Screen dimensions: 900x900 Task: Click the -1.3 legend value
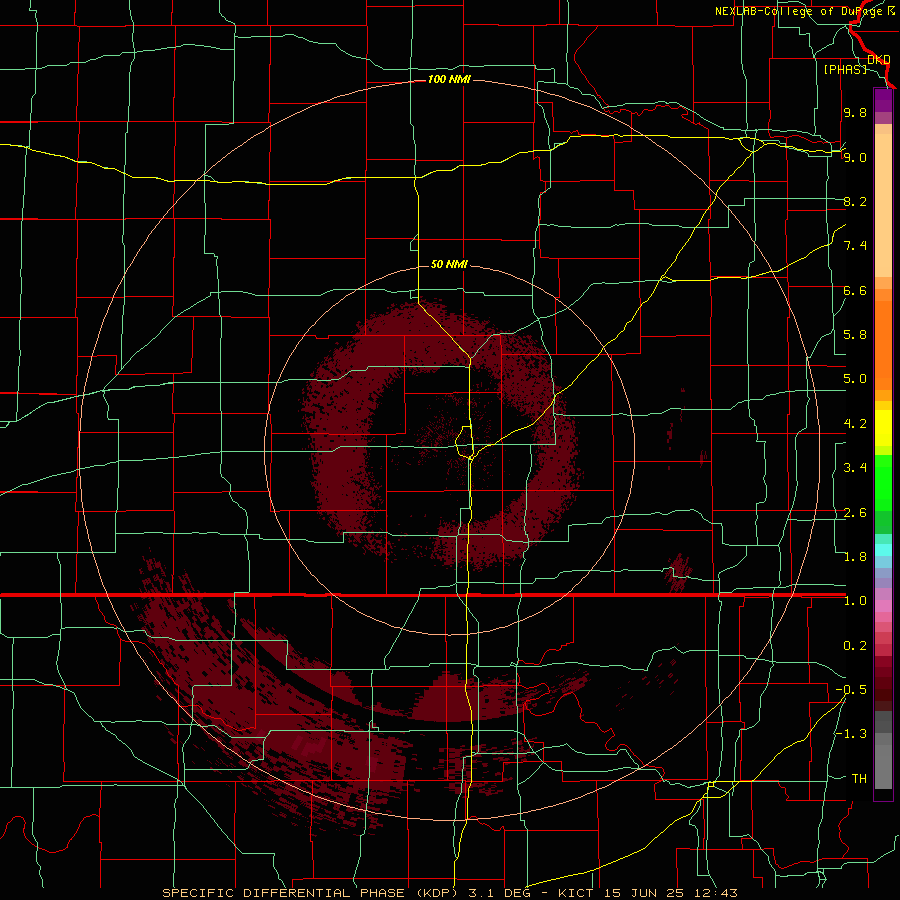coord(851,734)
